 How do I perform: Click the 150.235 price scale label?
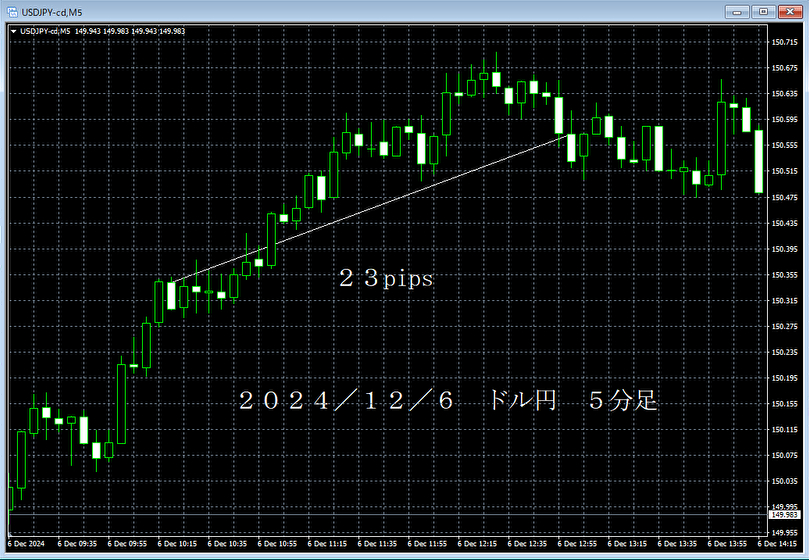(x=784, y=352)
